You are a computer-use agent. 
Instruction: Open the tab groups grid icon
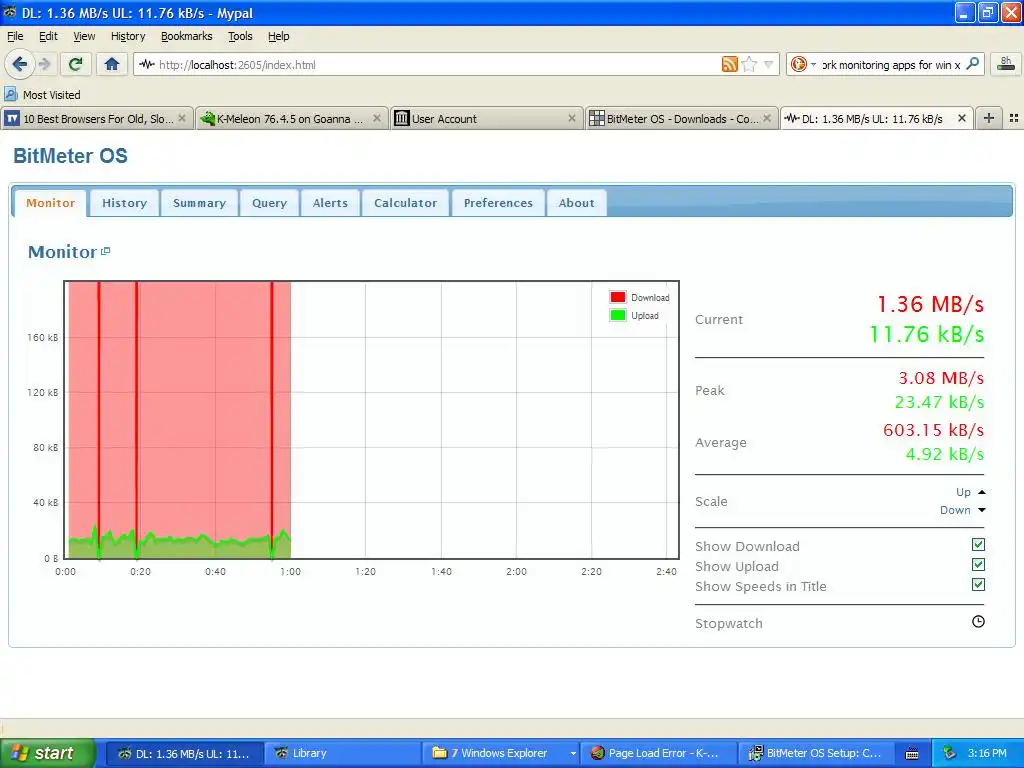1014,118
